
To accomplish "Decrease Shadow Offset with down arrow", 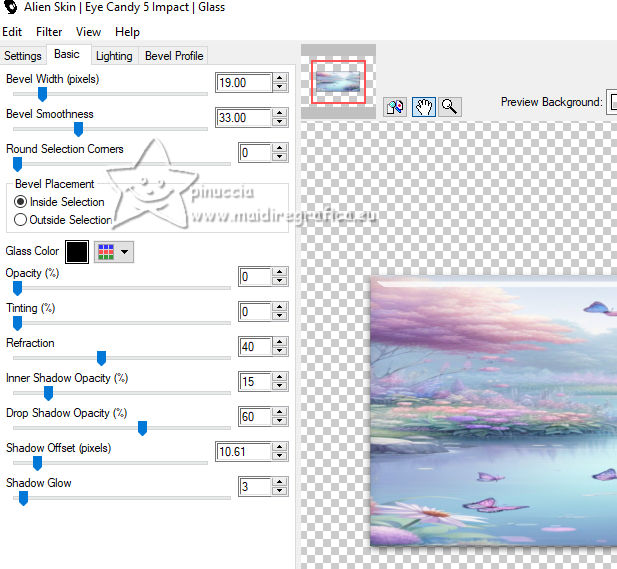I will tap(279, 456).
